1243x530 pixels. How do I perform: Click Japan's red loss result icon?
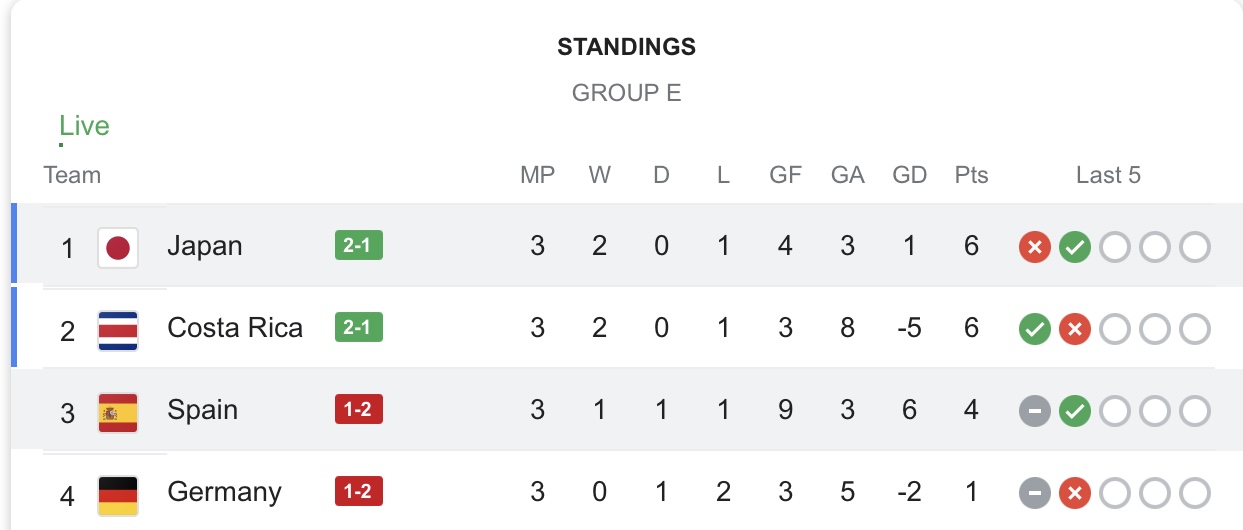[1034, 247]
